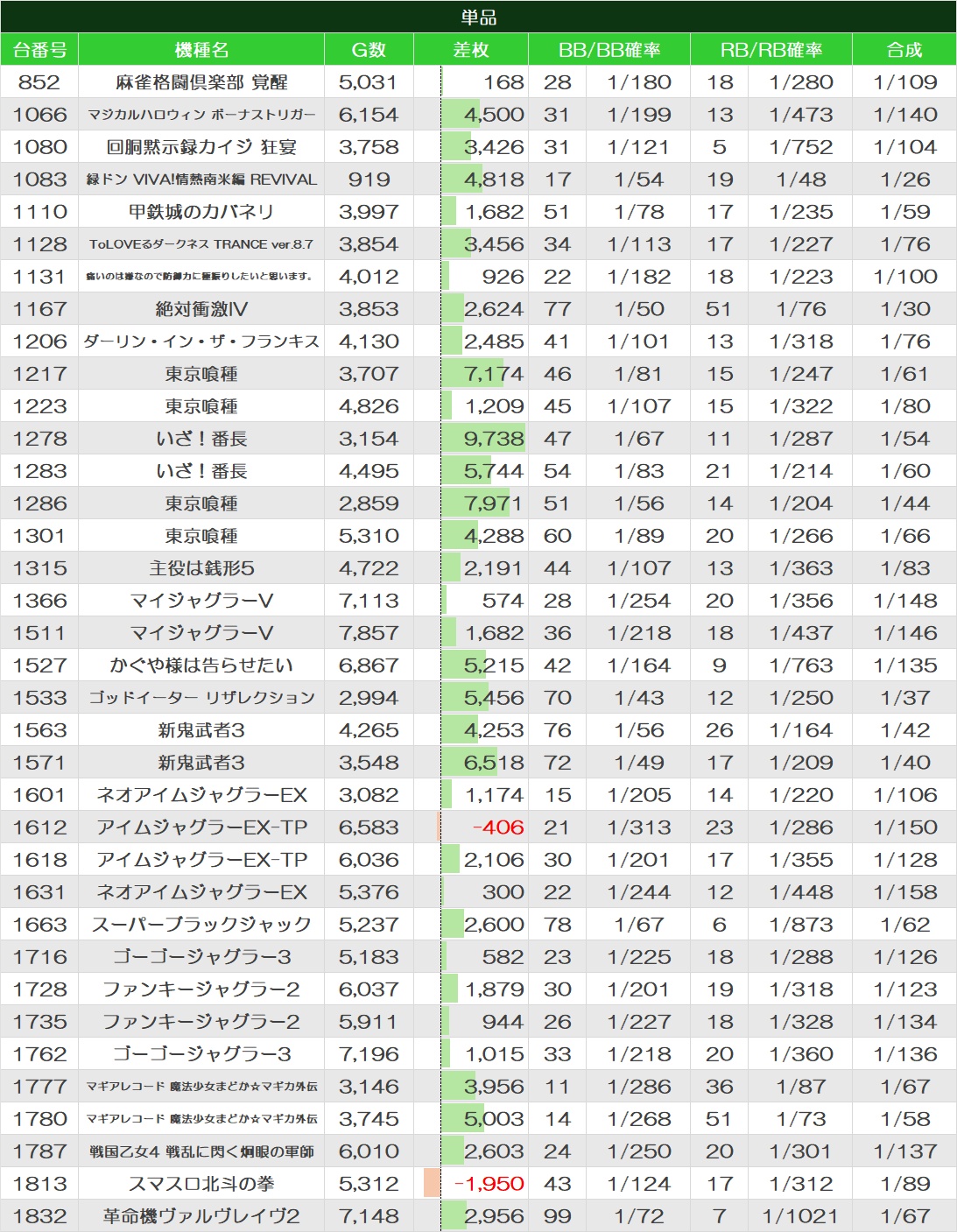Click the 差枚 column header
957x1232 pixels.
pos(471,50)
